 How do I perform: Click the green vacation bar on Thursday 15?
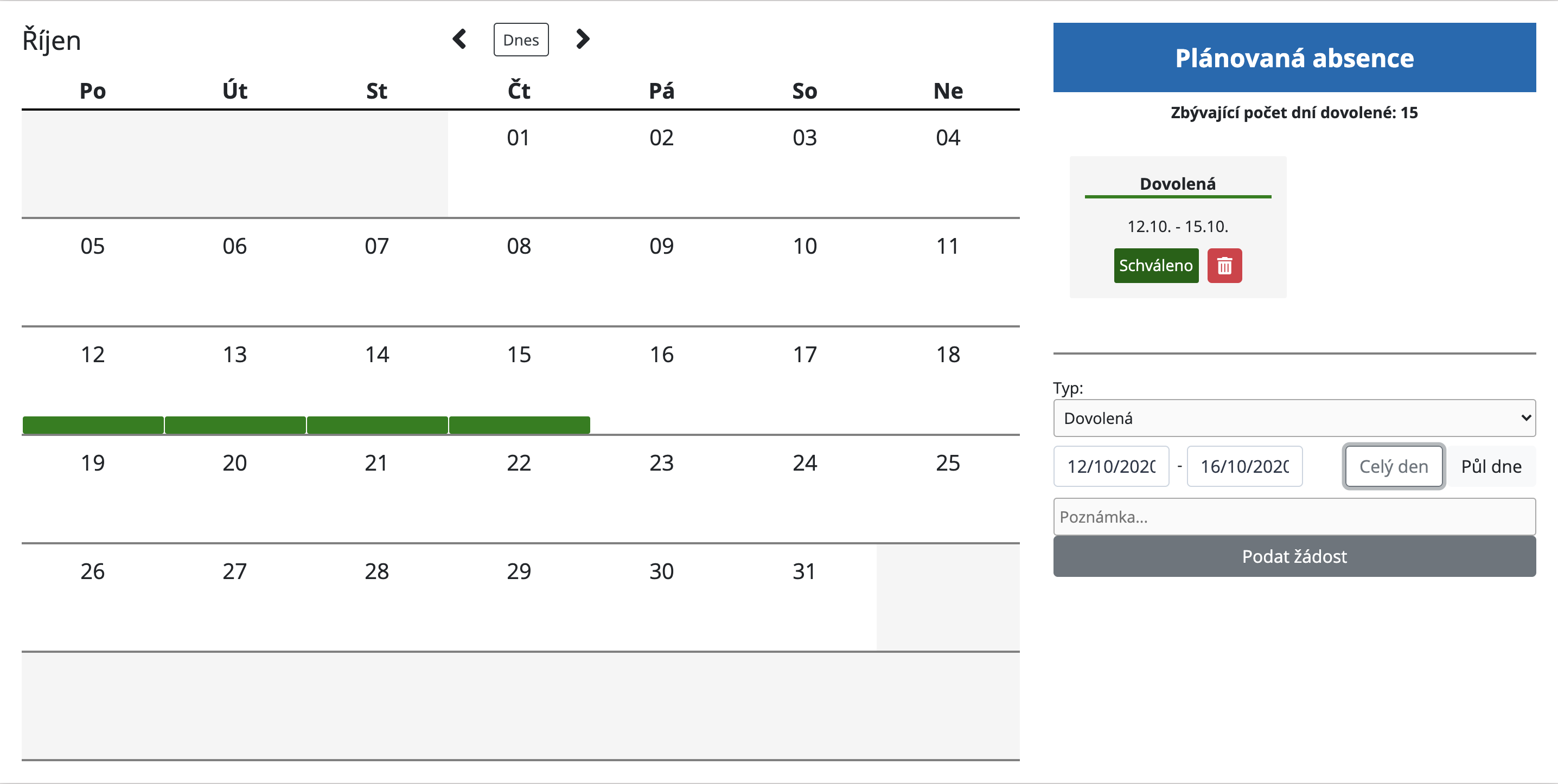coord(519,425)
